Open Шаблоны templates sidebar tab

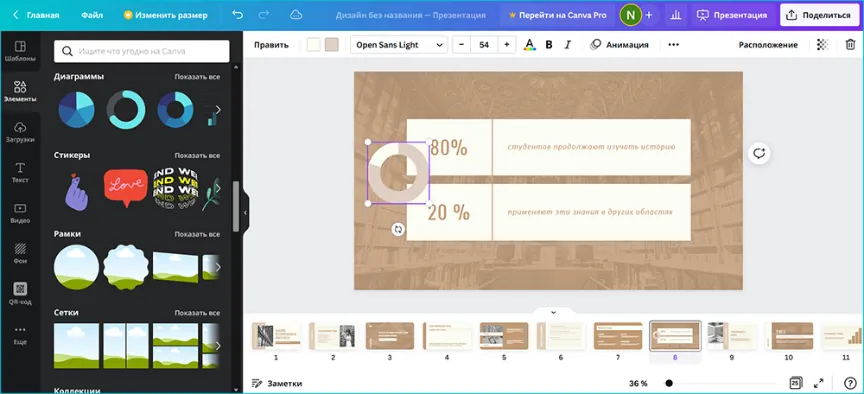click(20, 51)
